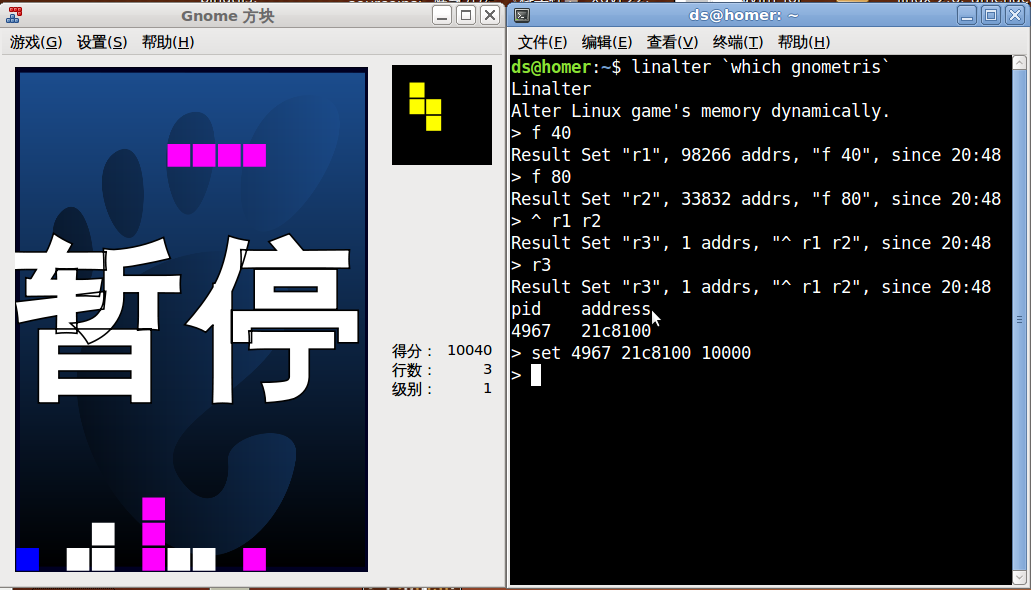Click the 级别 level label

click(414, 389)
